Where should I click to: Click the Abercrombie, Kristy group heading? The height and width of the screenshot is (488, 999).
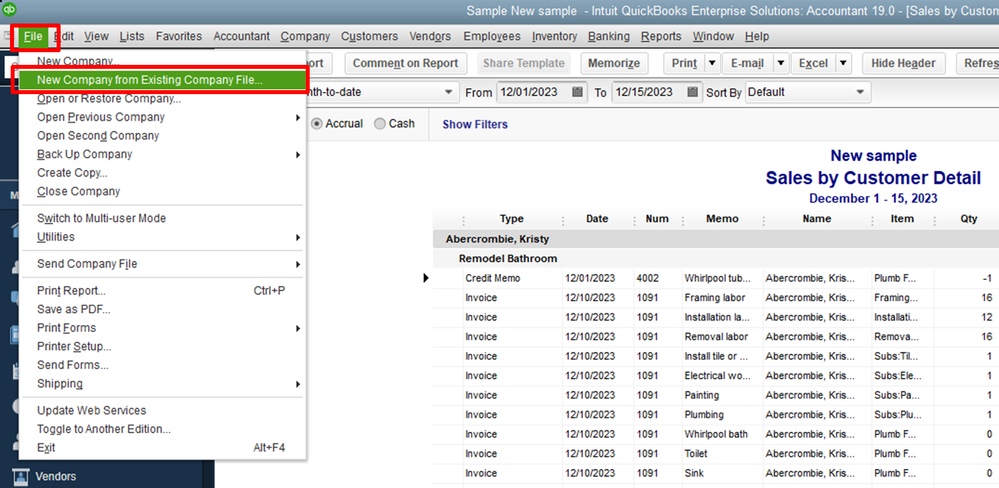[498, 240]
